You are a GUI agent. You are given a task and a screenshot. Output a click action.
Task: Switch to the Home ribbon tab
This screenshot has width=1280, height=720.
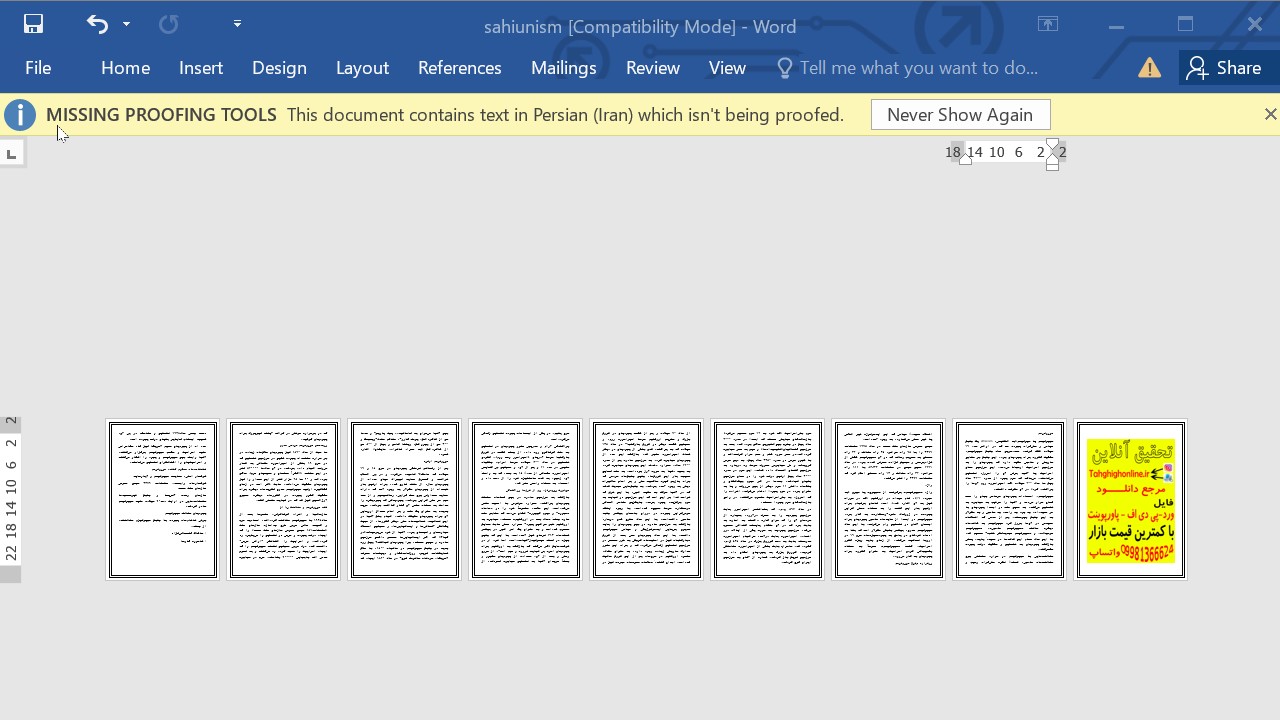tap(125, 68)
